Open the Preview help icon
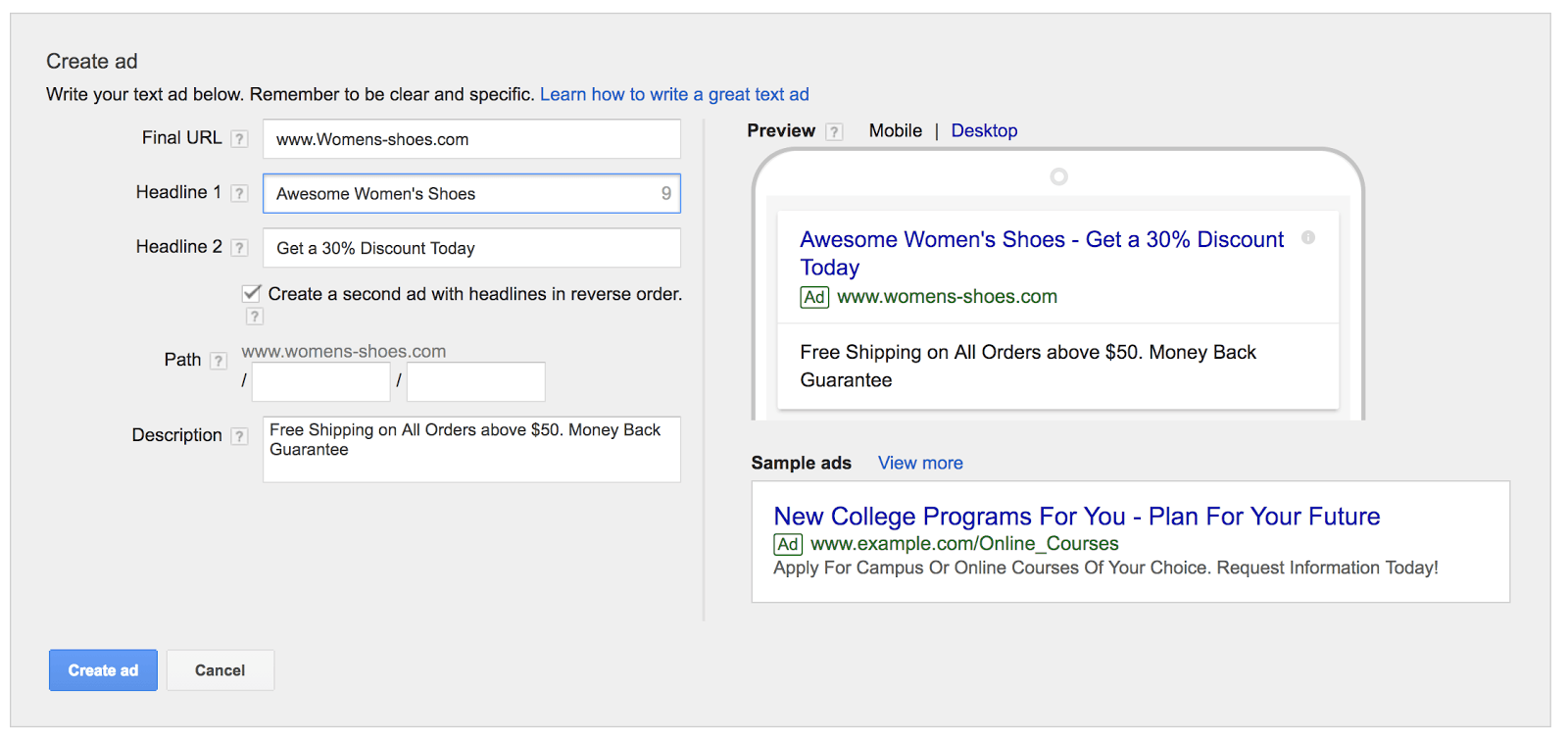This screenshot has height=740, width=1568. click(x=834, y=131)
